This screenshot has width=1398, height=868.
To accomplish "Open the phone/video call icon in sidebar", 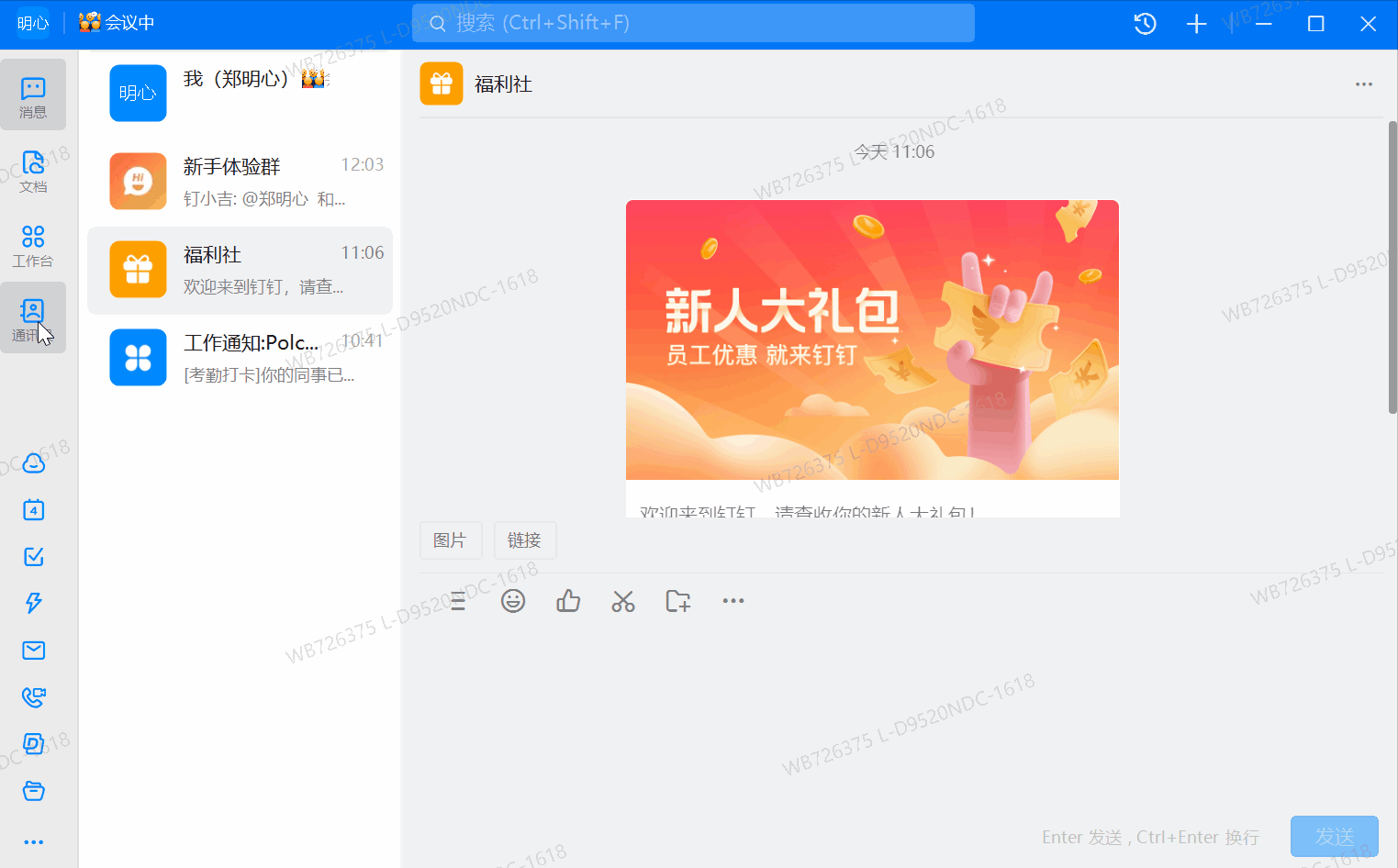I will coord(34,697).
